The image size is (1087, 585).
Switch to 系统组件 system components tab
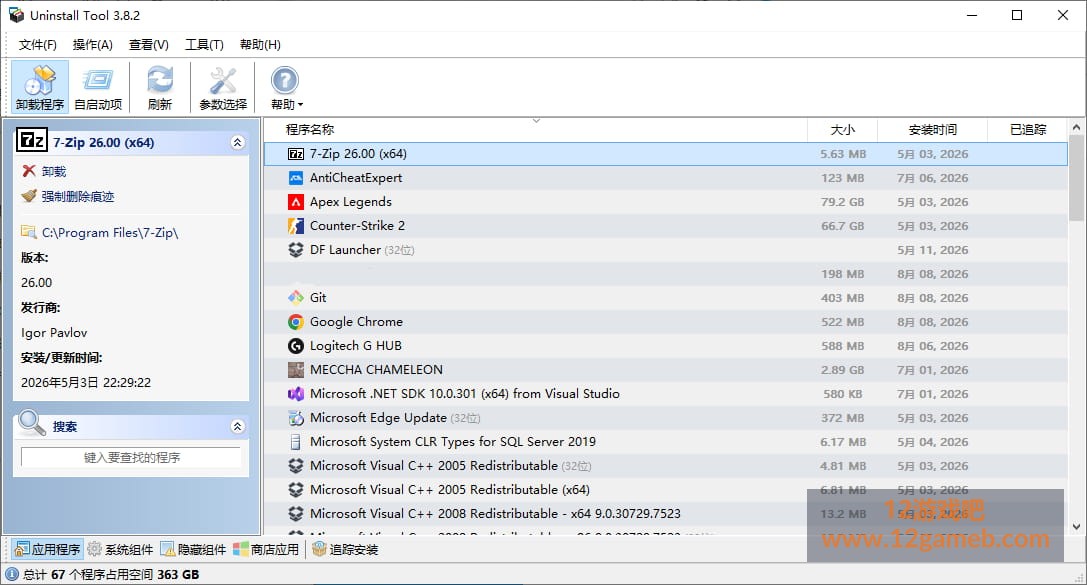tap(120, 549)
